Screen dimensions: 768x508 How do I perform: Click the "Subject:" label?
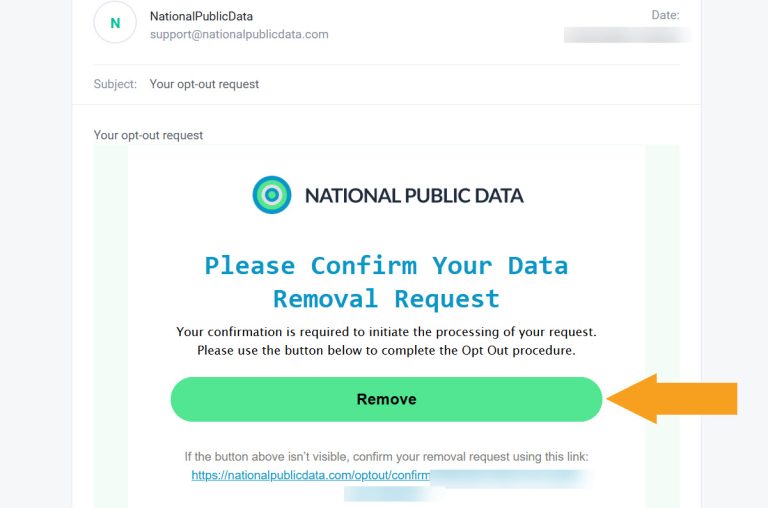pyautogui.click(x=115, y=84)
